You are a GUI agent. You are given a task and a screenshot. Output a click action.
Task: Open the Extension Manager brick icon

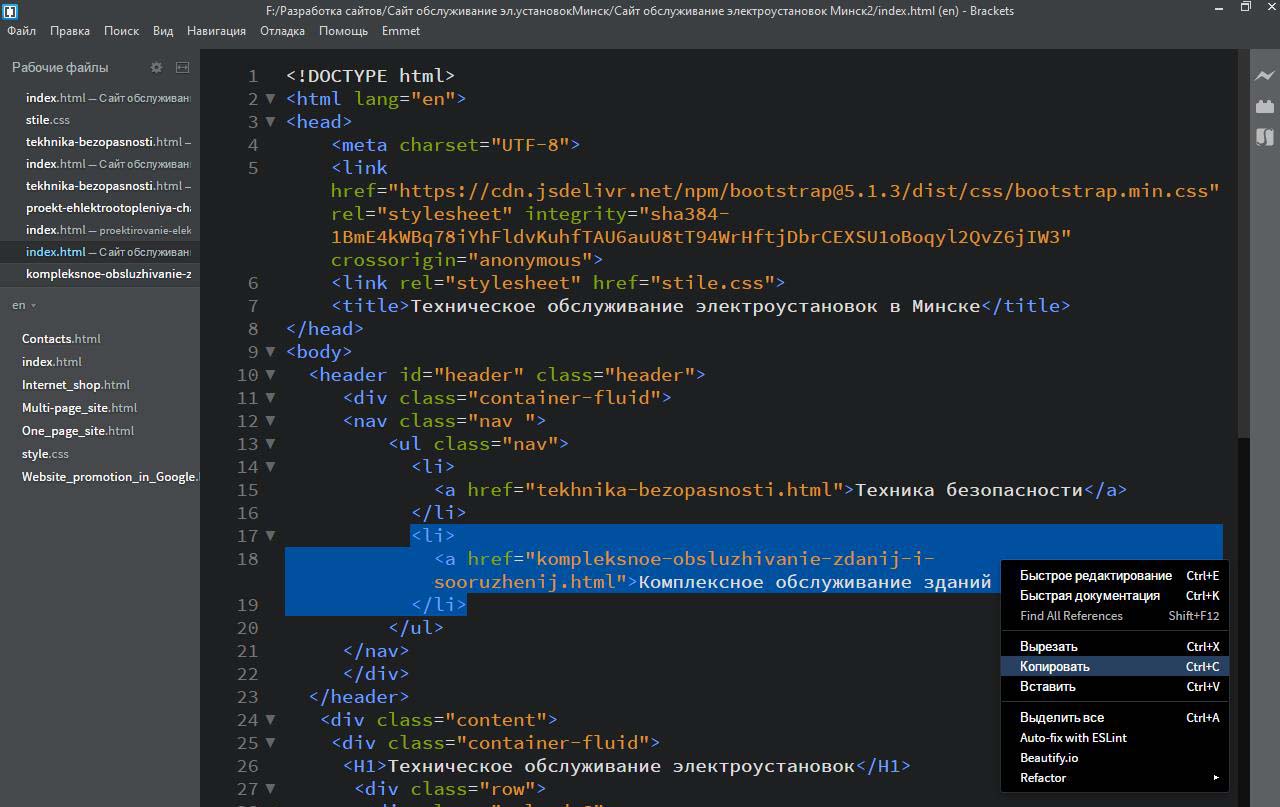1265,106
